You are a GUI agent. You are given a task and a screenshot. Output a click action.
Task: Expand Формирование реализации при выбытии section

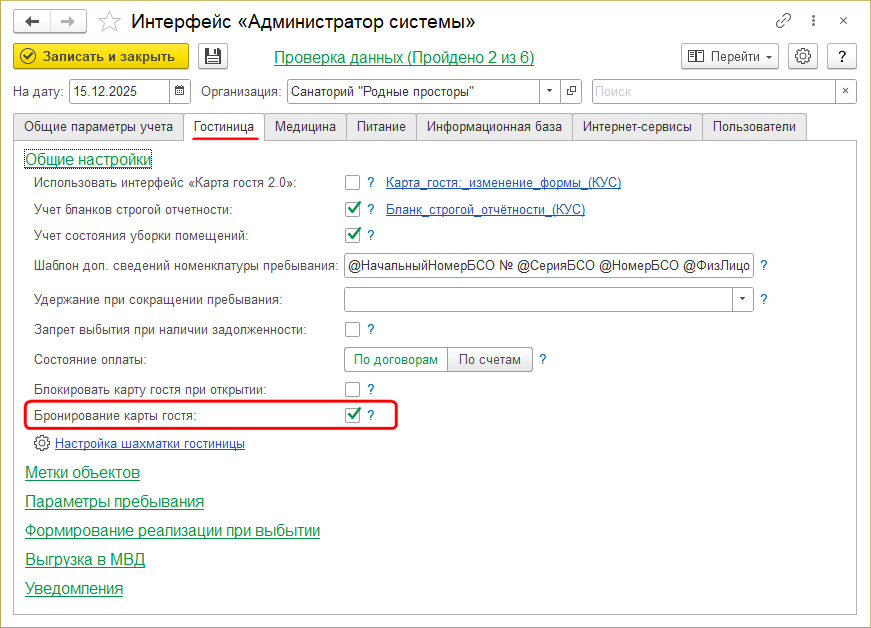pyautogui.click(x=173, y=530)
